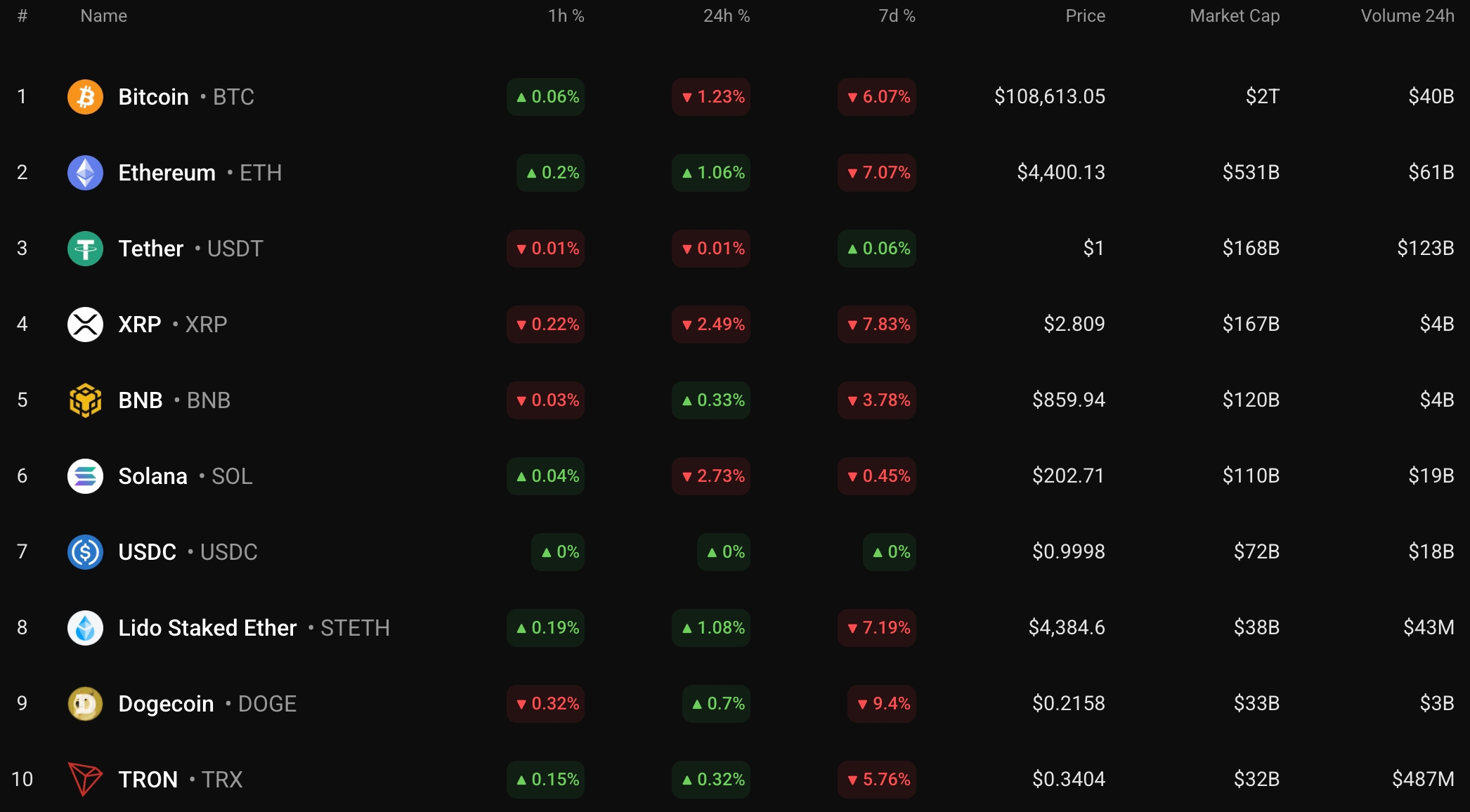Click the XRP logo icon

[x=85, y=325]
